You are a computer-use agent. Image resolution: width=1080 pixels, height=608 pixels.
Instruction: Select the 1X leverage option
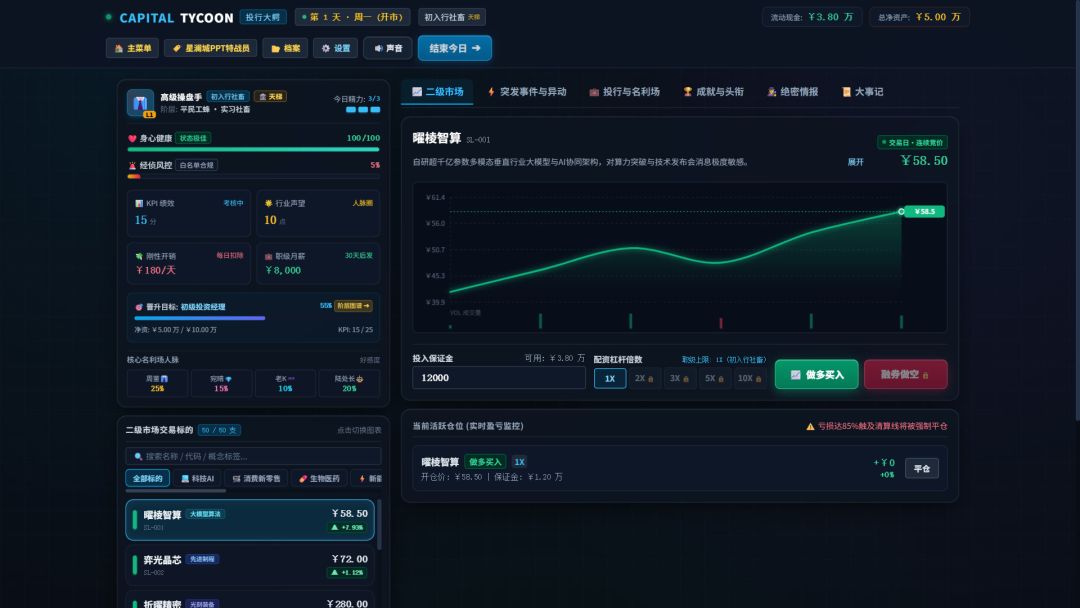click(x=610, y=378)
